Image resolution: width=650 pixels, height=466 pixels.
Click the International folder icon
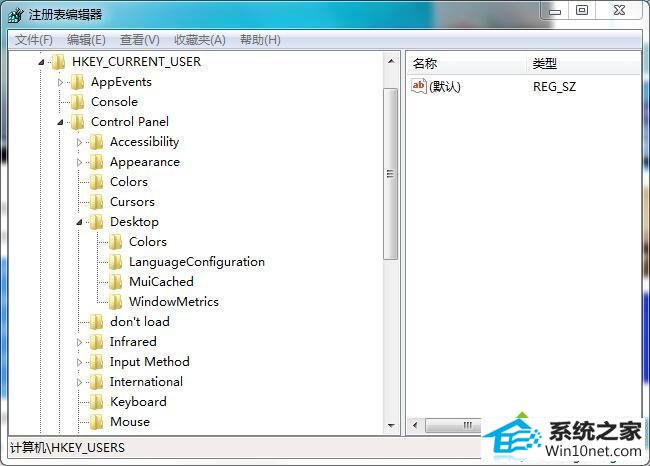pyautogui.click(x=97, y=381)
